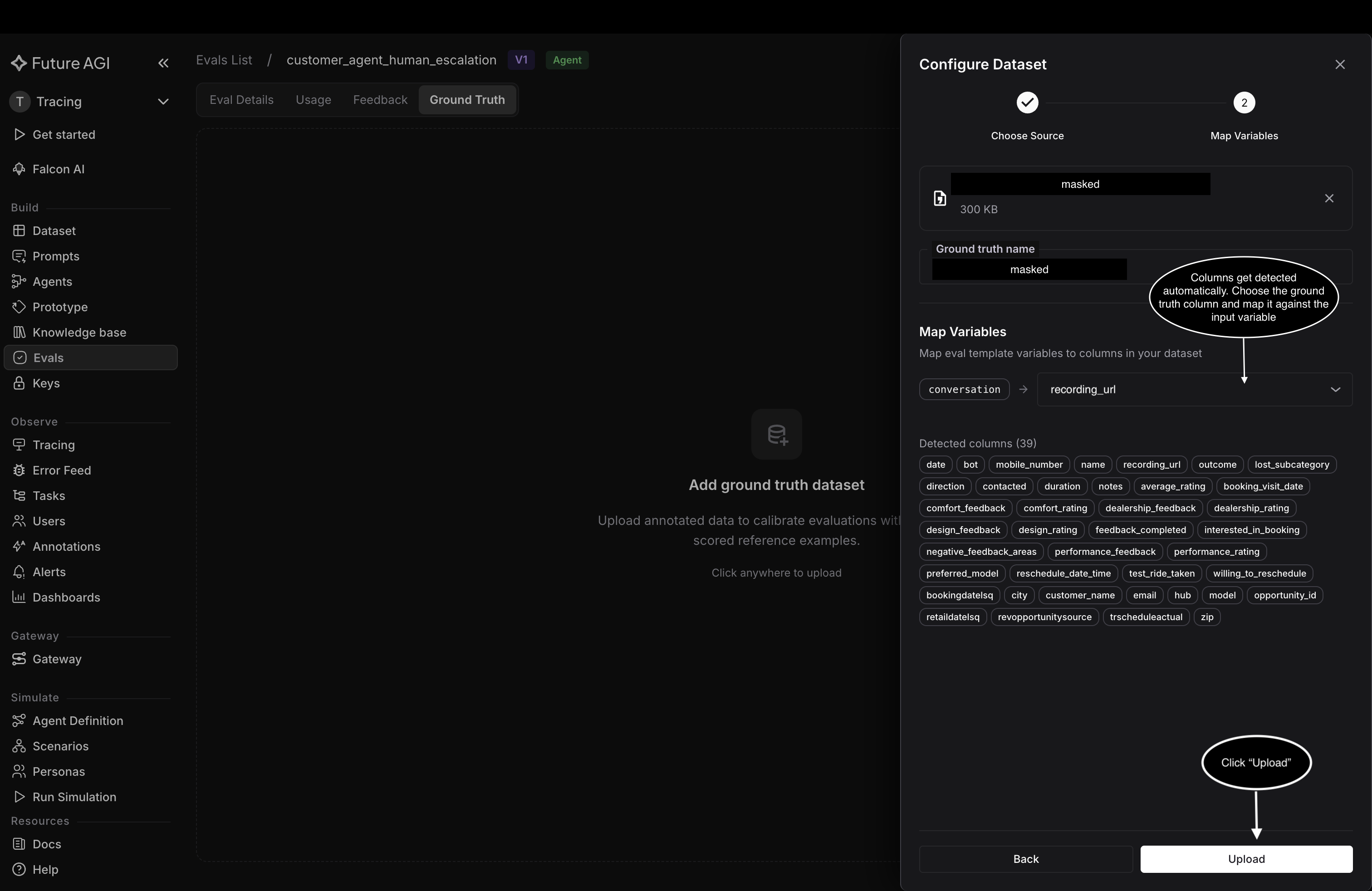Image resolution: width=1372 pixels, height=891 pixels.
Task: Click the Tasks icon in sidebar
Action: point(19,496)
